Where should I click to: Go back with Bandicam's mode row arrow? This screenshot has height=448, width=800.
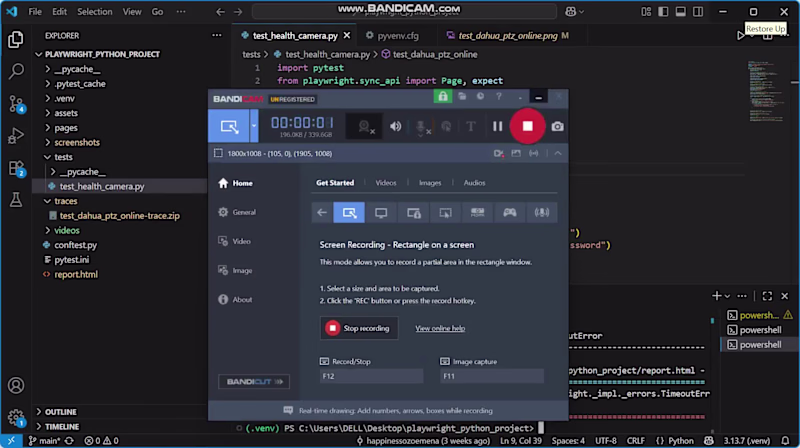point(322,212)
